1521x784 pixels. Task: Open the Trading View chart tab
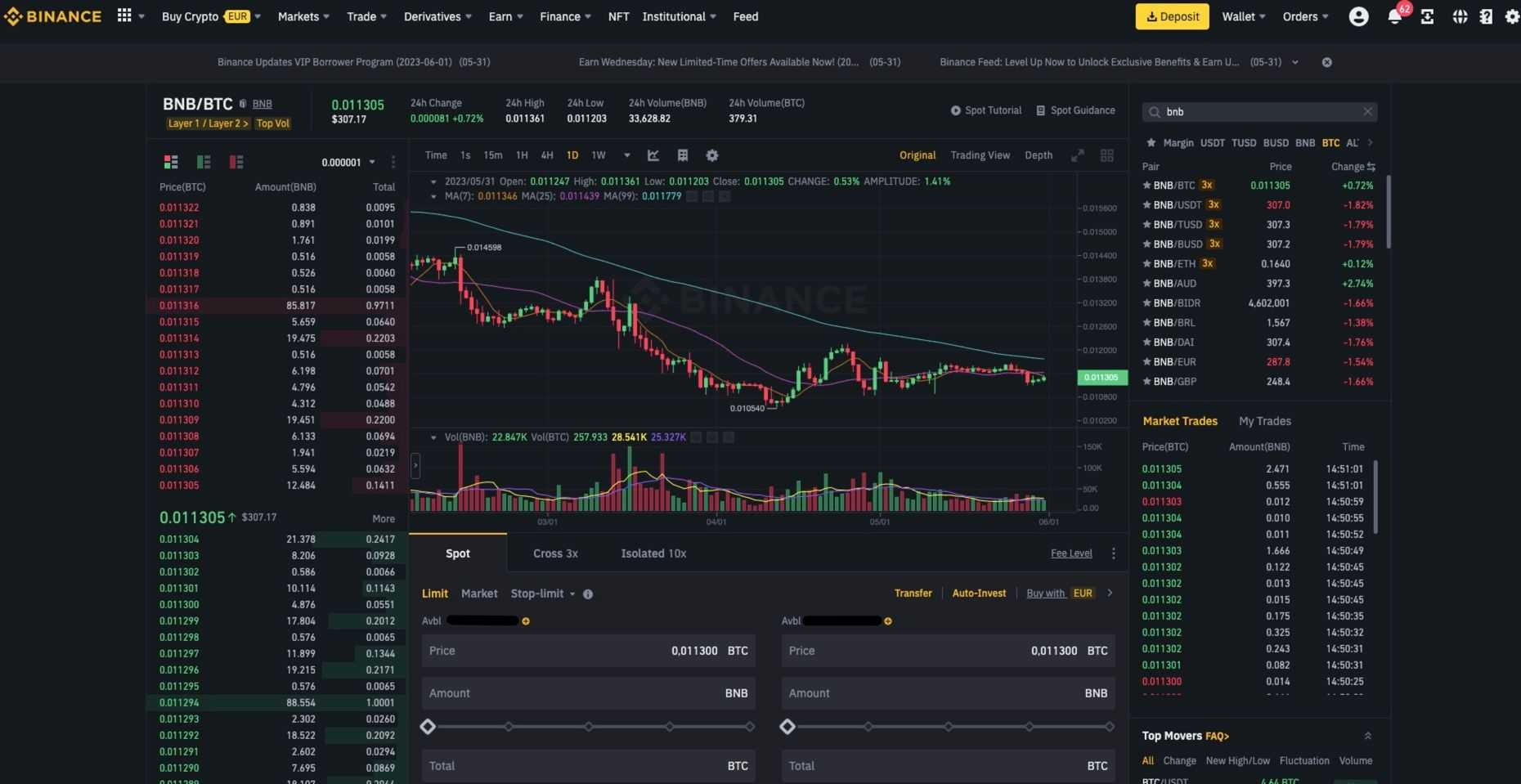pos(980,155)
